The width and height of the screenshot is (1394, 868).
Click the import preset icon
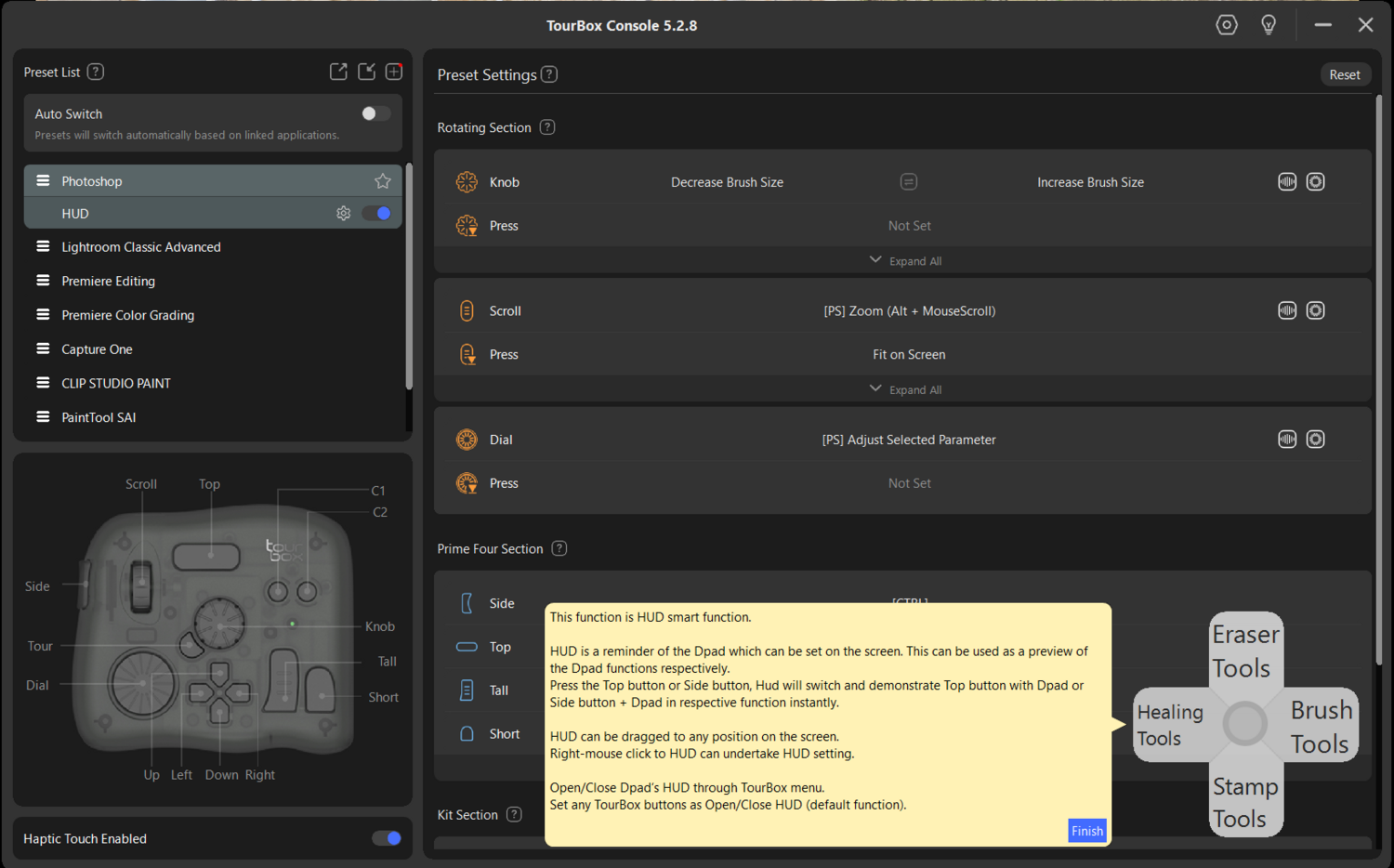[x=367, y=72]
